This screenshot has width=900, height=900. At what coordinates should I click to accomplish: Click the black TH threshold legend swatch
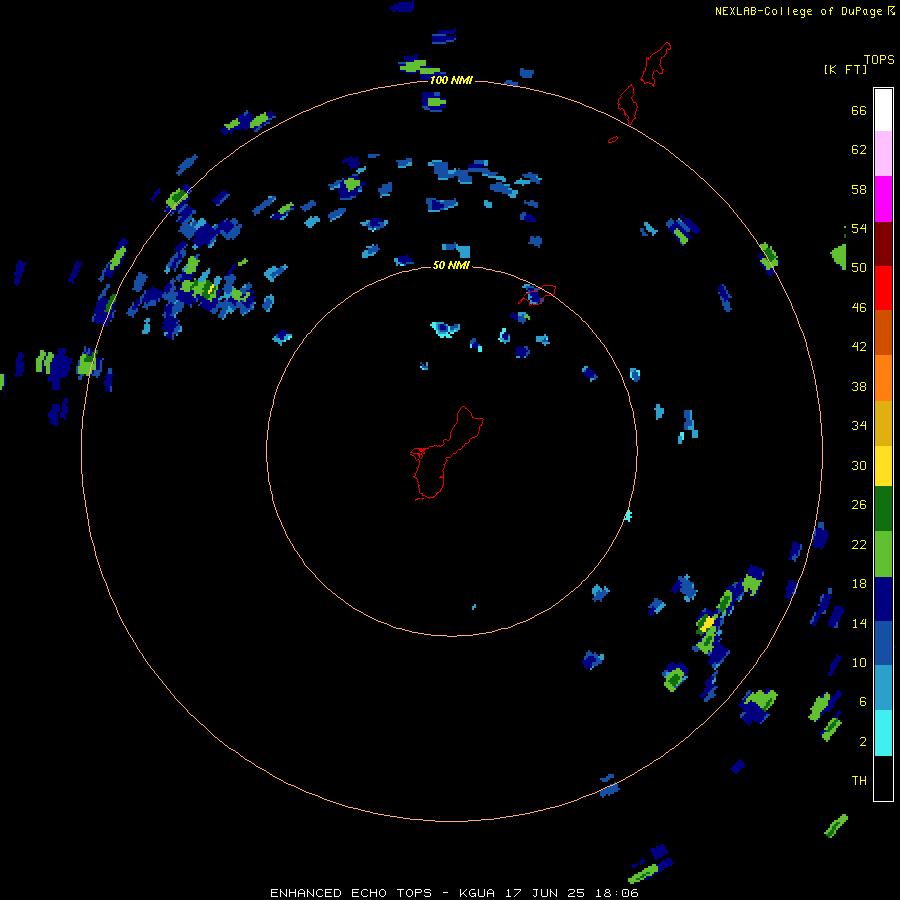tap(883, 778)
